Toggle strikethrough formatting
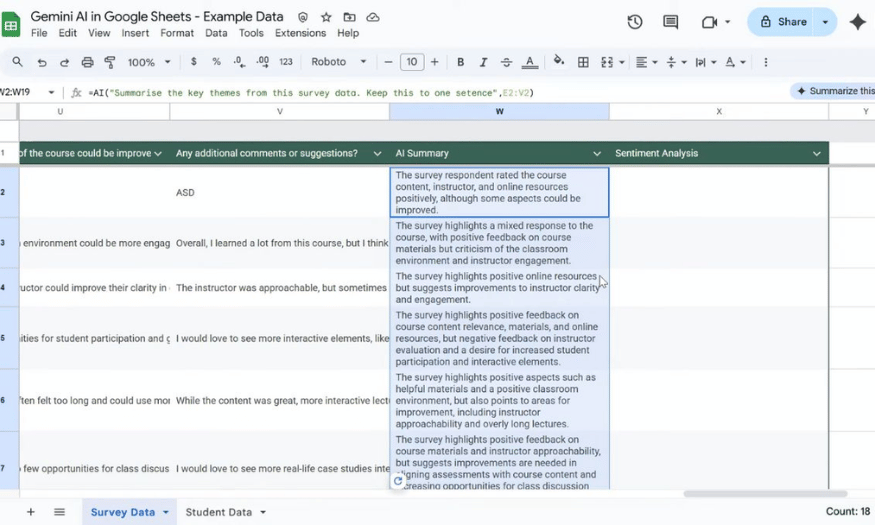 506,62
